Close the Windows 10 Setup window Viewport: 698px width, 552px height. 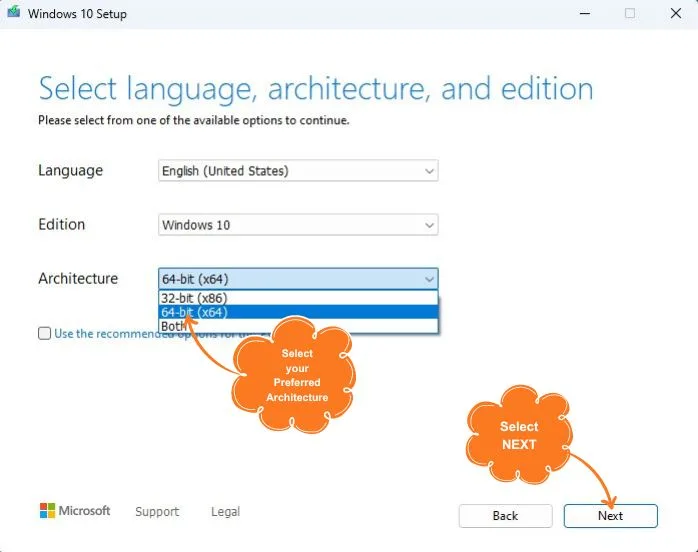pos(676,13)
